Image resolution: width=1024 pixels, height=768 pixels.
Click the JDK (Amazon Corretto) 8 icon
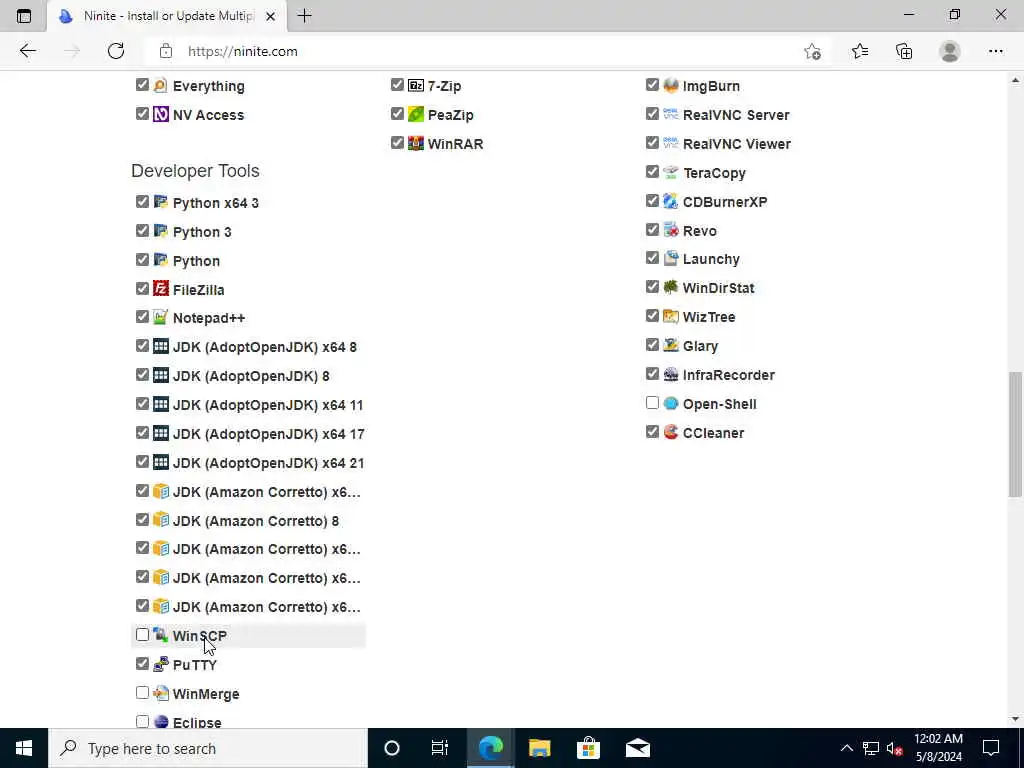tap(161, 520)
